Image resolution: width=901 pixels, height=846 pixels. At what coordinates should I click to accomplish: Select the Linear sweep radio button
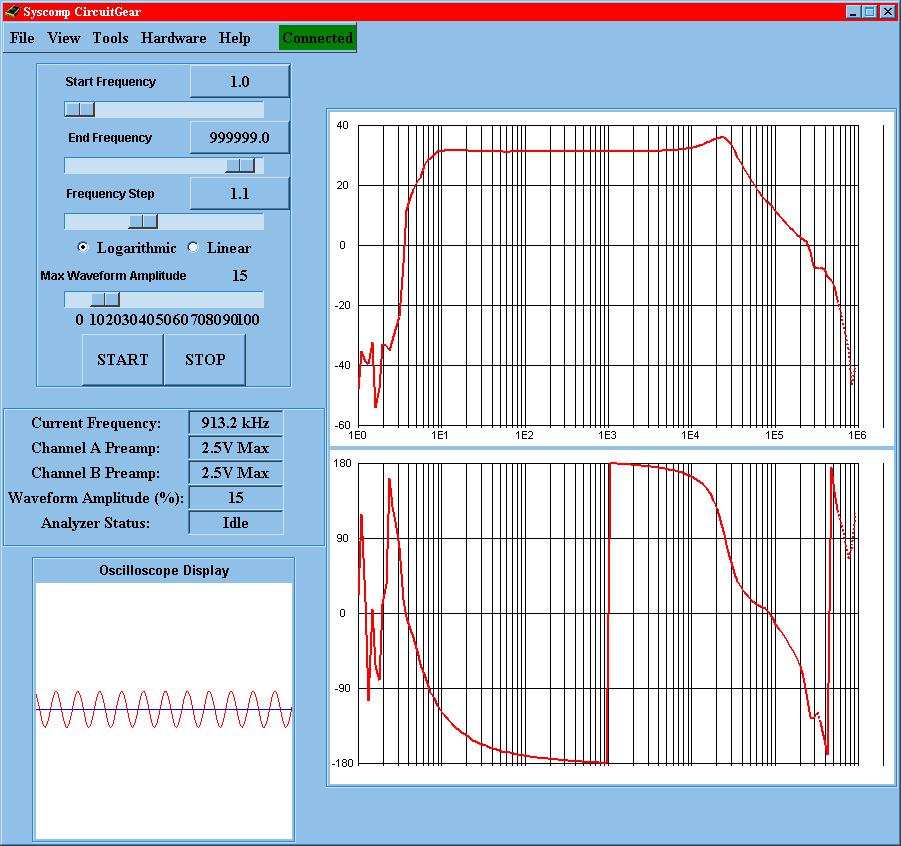click(x=193, y=248)
